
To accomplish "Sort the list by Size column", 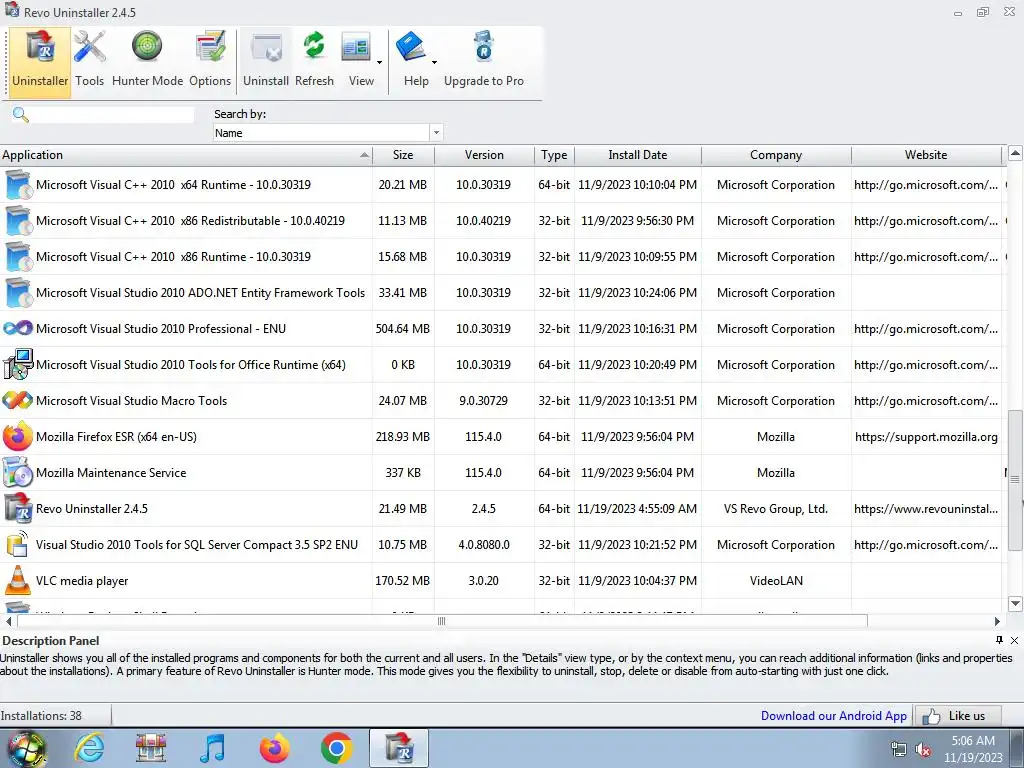I will 403,155.
